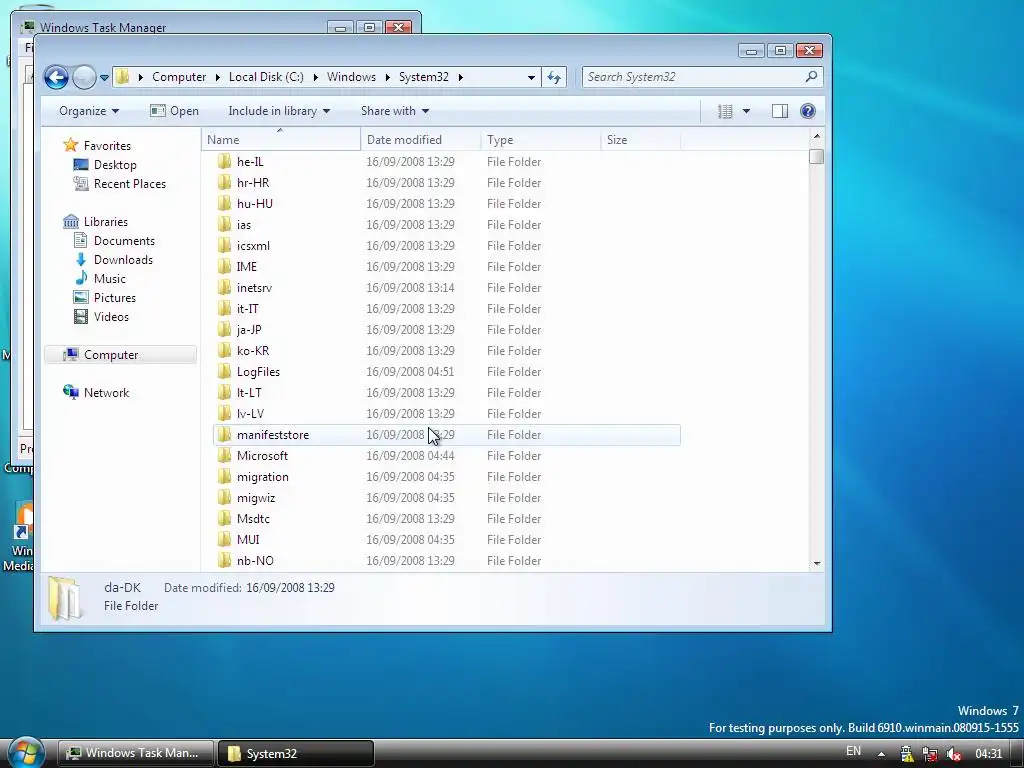Focus the Search System32 field

(702, 77)
